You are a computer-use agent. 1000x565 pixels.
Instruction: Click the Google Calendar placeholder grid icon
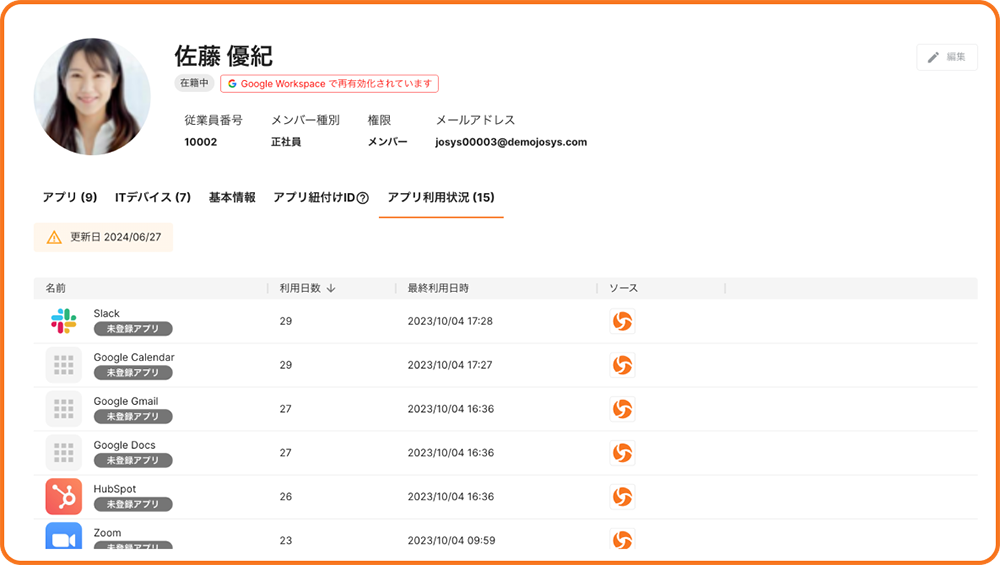click(64, 365)
